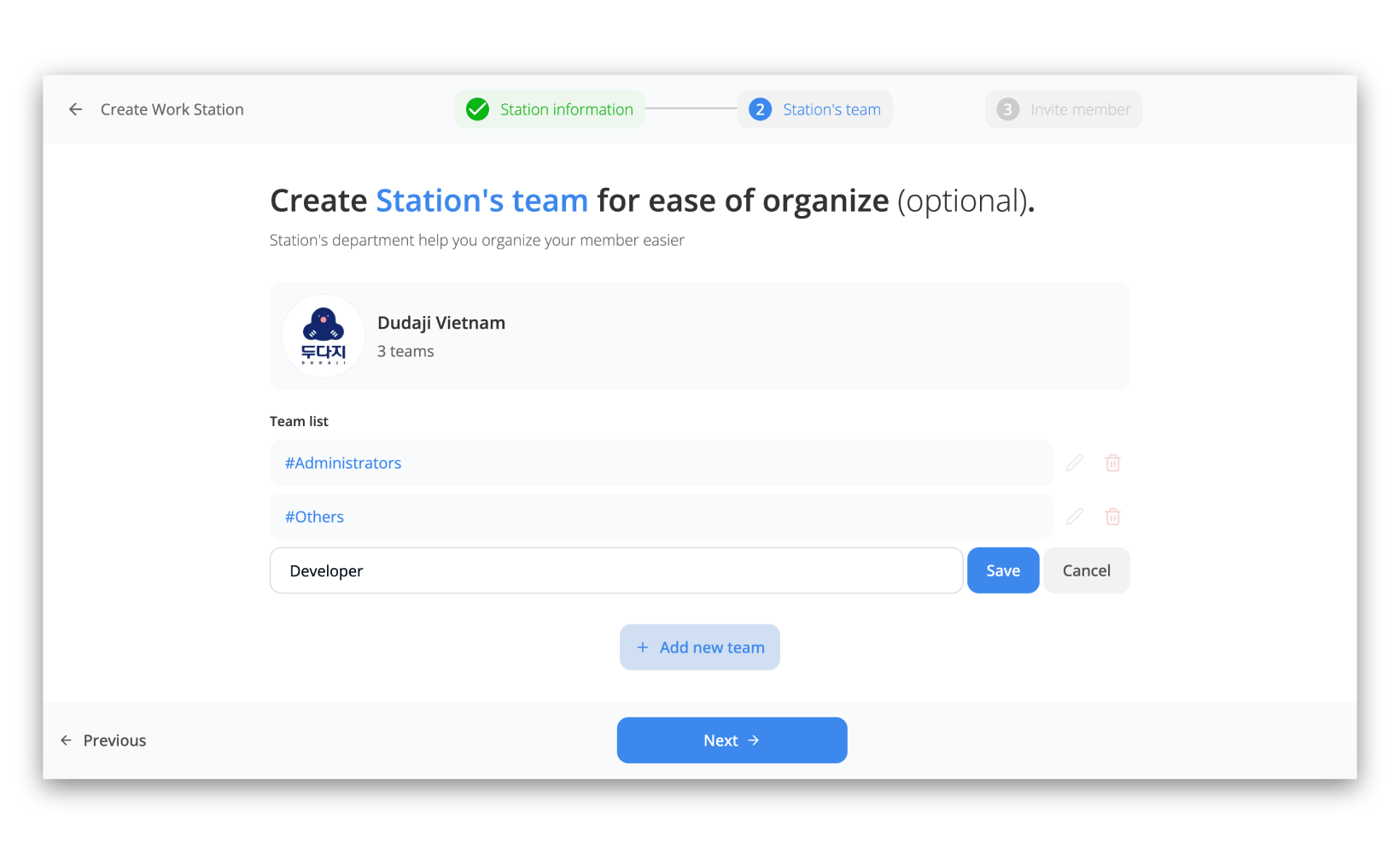Click the step 3 number circle
The width and height of the screenshot is (1400, 854).
tap(1007, 109)
